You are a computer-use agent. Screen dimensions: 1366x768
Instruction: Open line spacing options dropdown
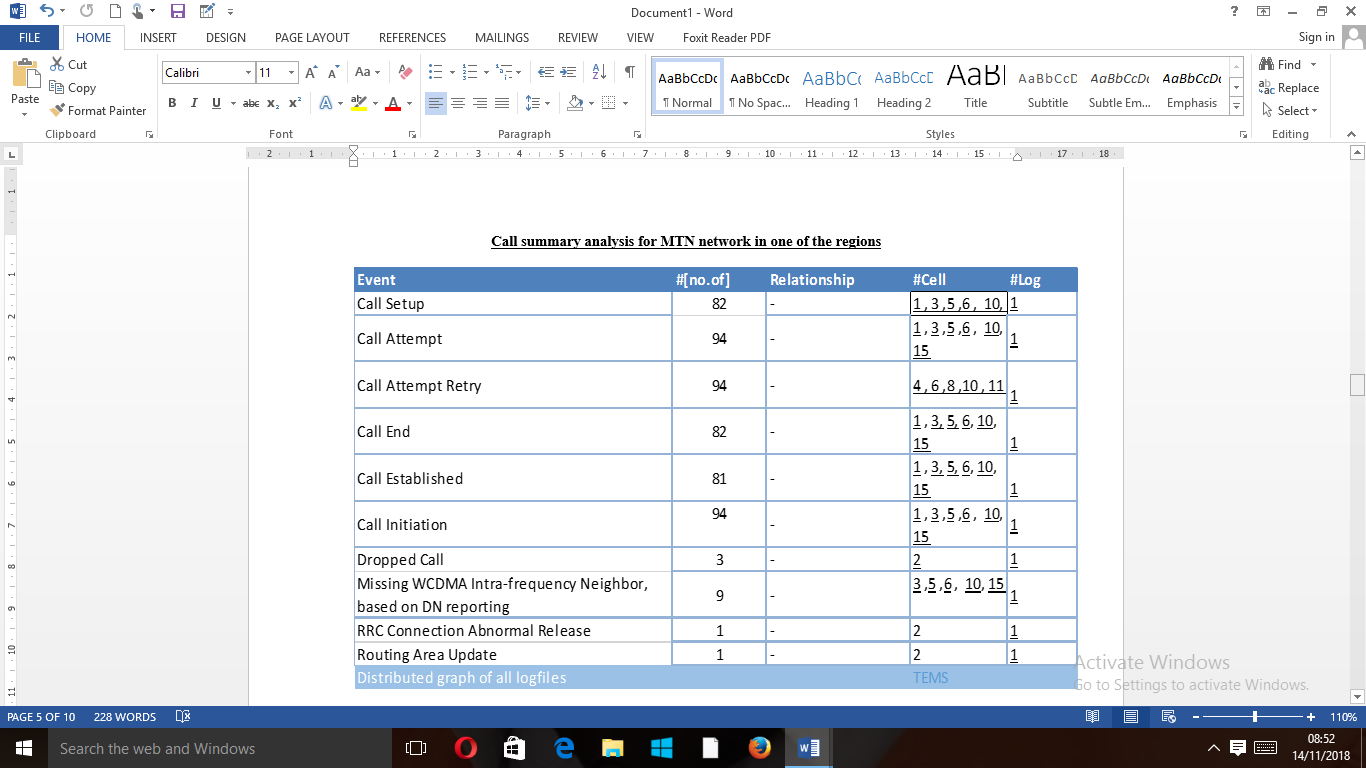tap(537, 103)
